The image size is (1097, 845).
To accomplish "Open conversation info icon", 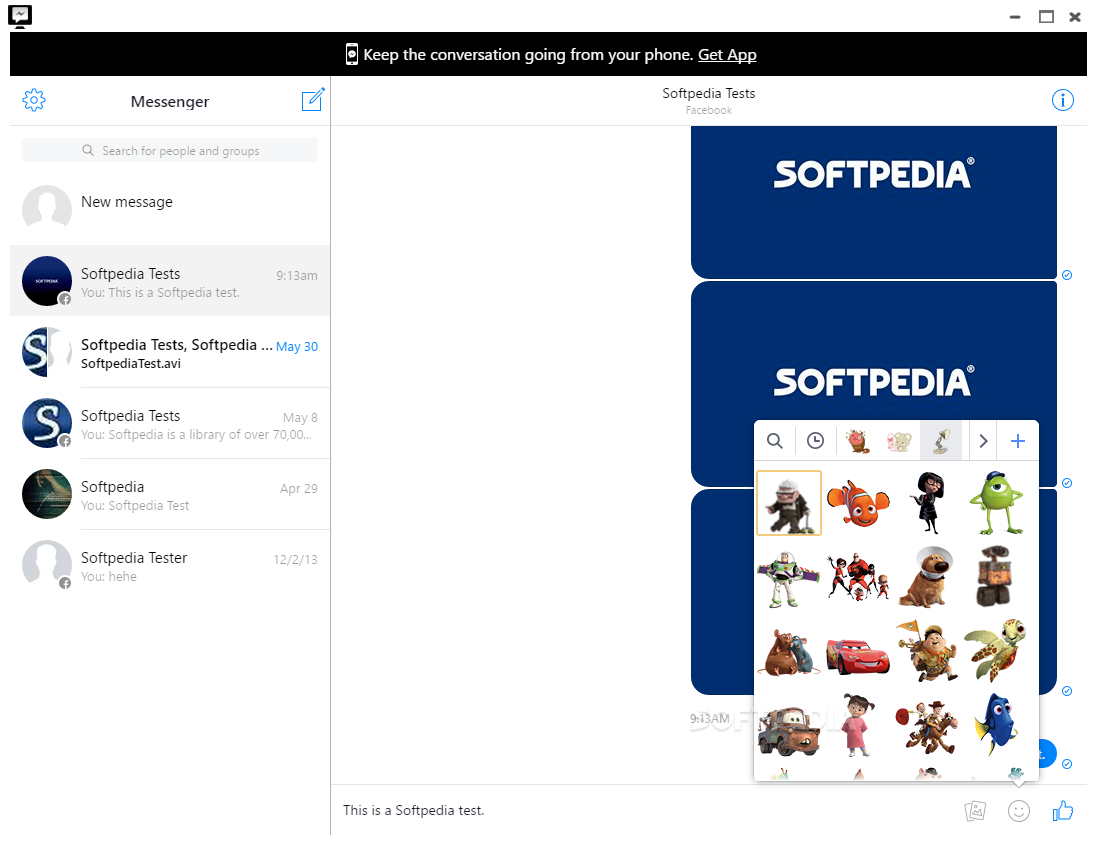I will pos(1063,100).
